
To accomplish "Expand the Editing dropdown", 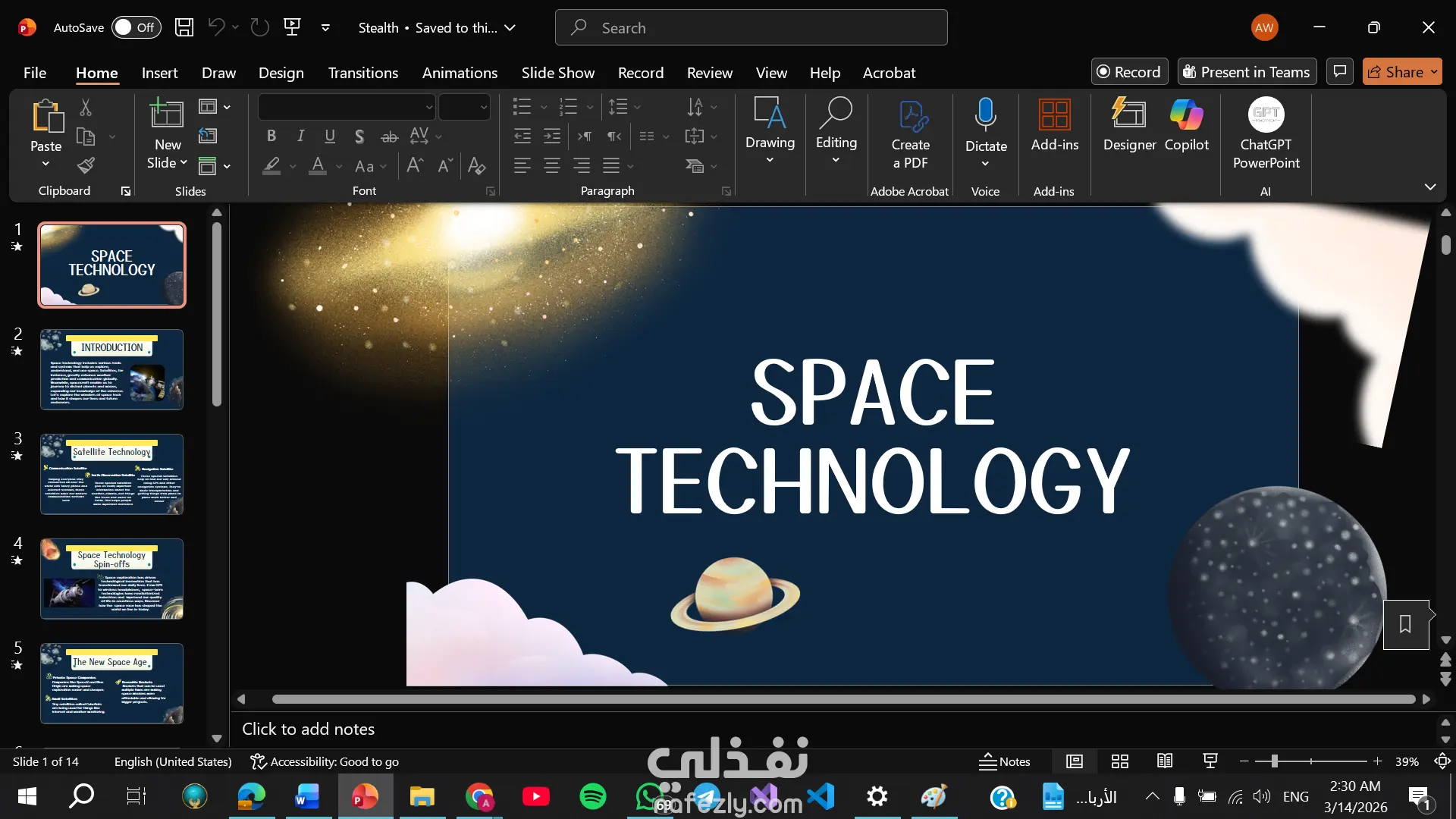I will [836, 160].
